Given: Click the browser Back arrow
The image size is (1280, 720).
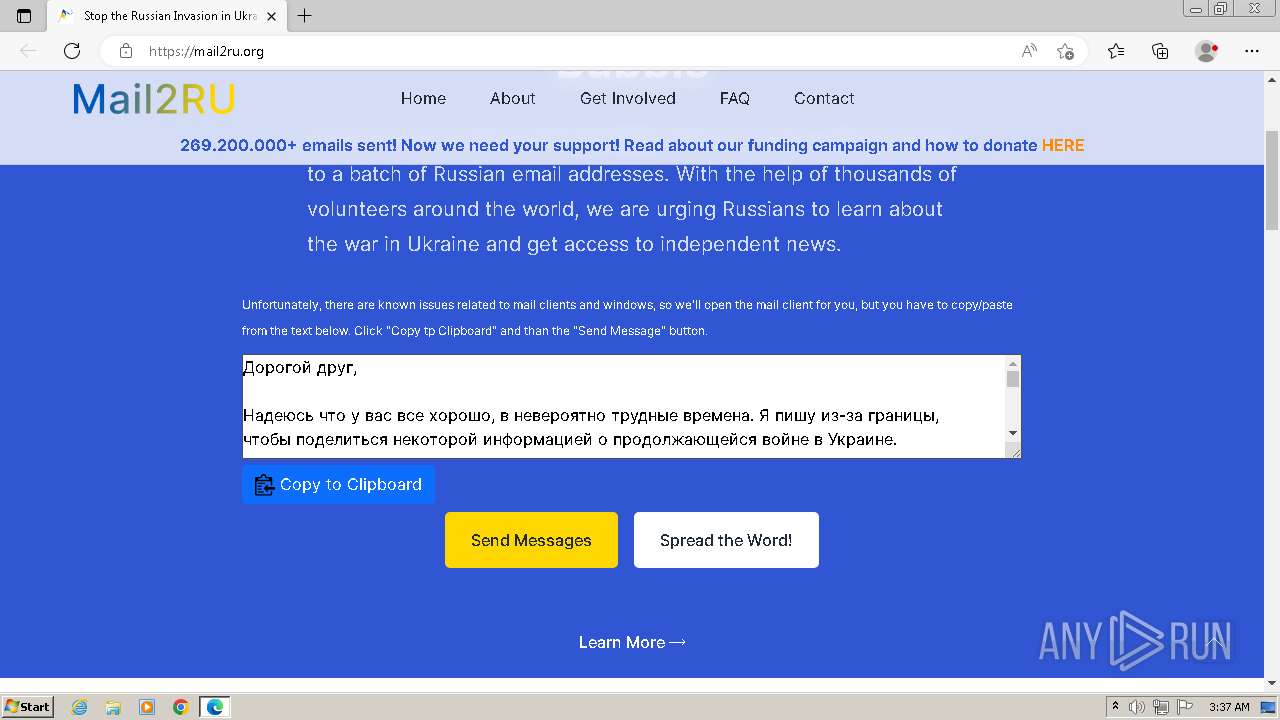Looking at the screenshot, I should [28, 51].
